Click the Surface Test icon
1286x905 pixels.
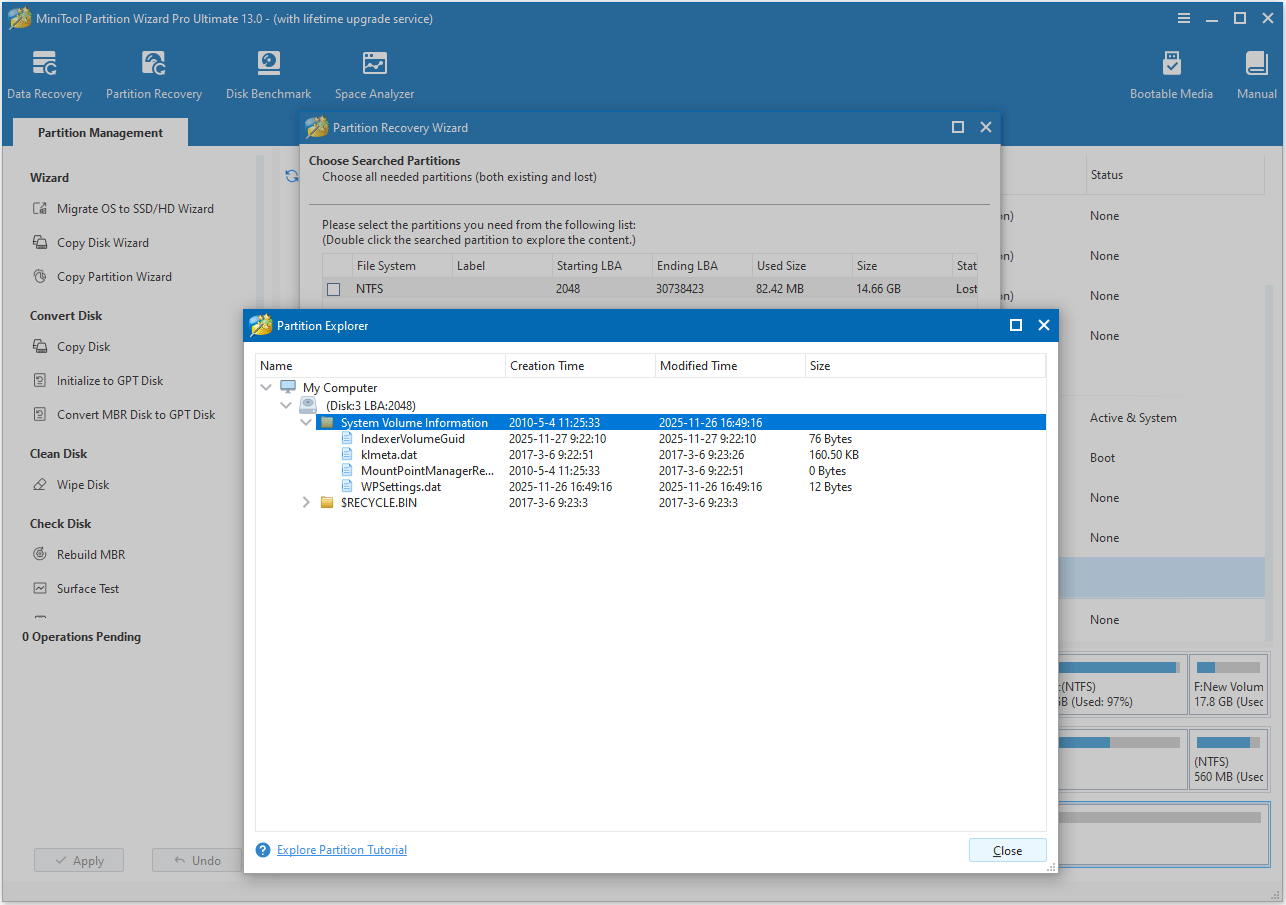(40, 589)
